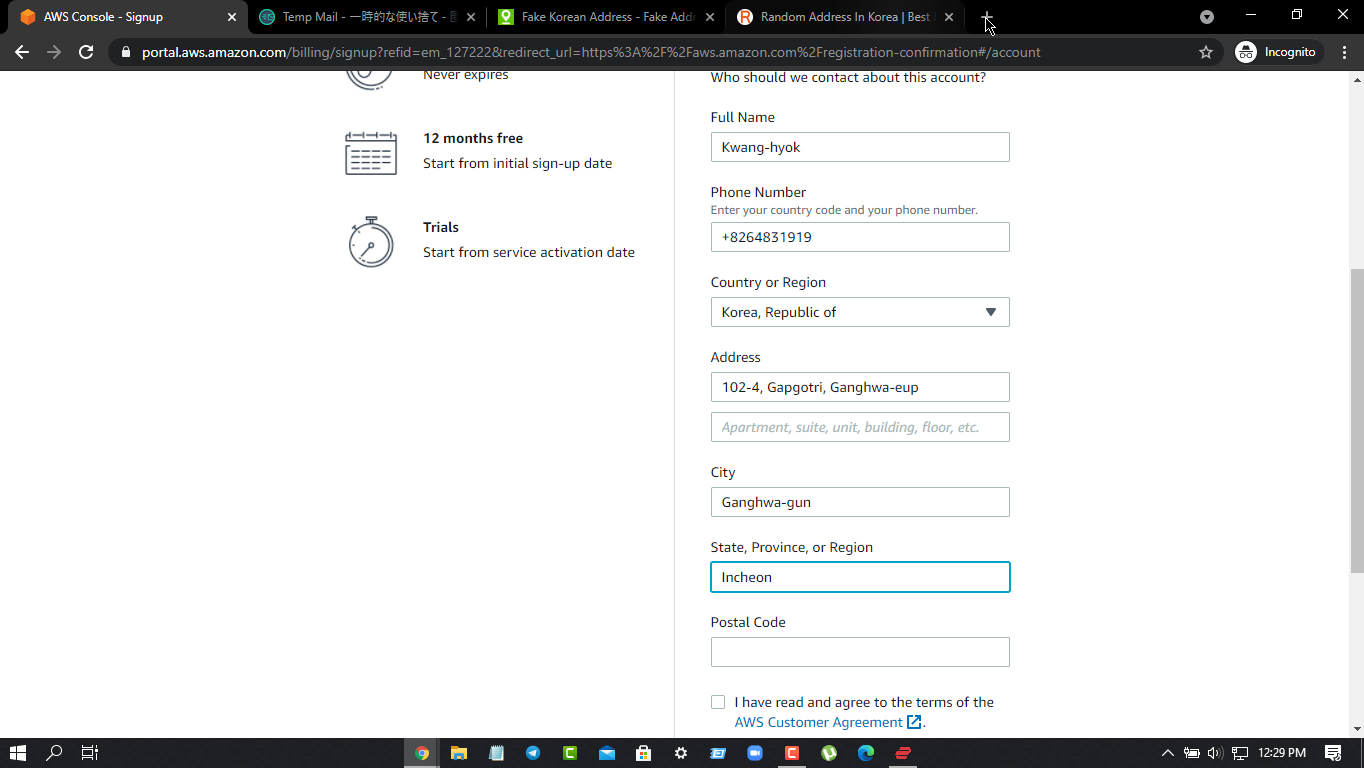Open Chrome's three-dot menu
This screenshot has width=1364, height=768.
pos(1344,52)
